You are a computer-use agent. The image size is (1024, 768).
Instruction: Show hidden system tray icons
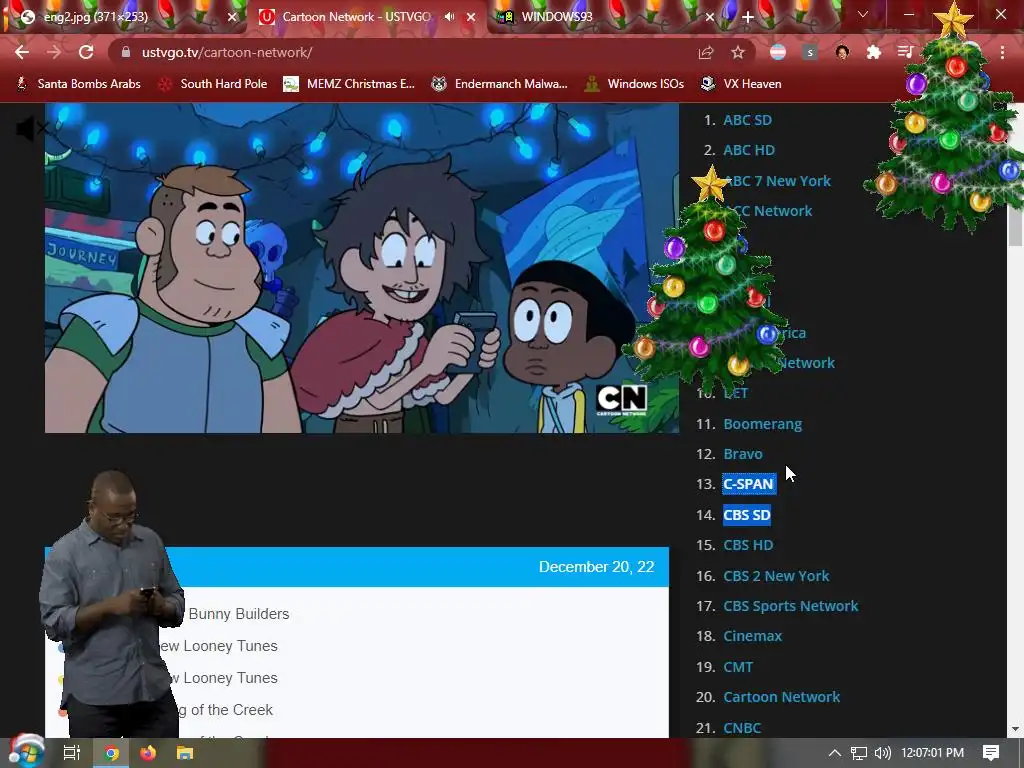[x=835, y=753]
